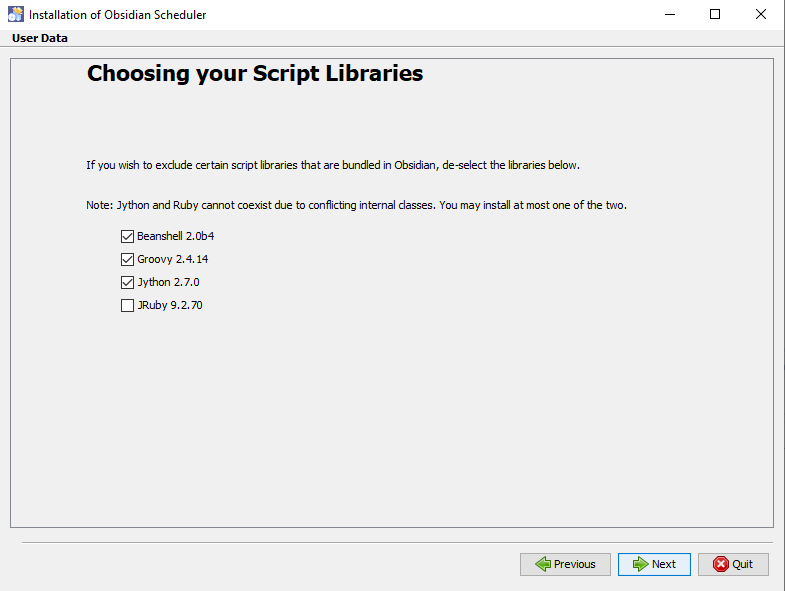This screenshot has height=591, width=785.
Task: Enable the JRuby 9.2.70 checkbox
Action: pos(127,305)
